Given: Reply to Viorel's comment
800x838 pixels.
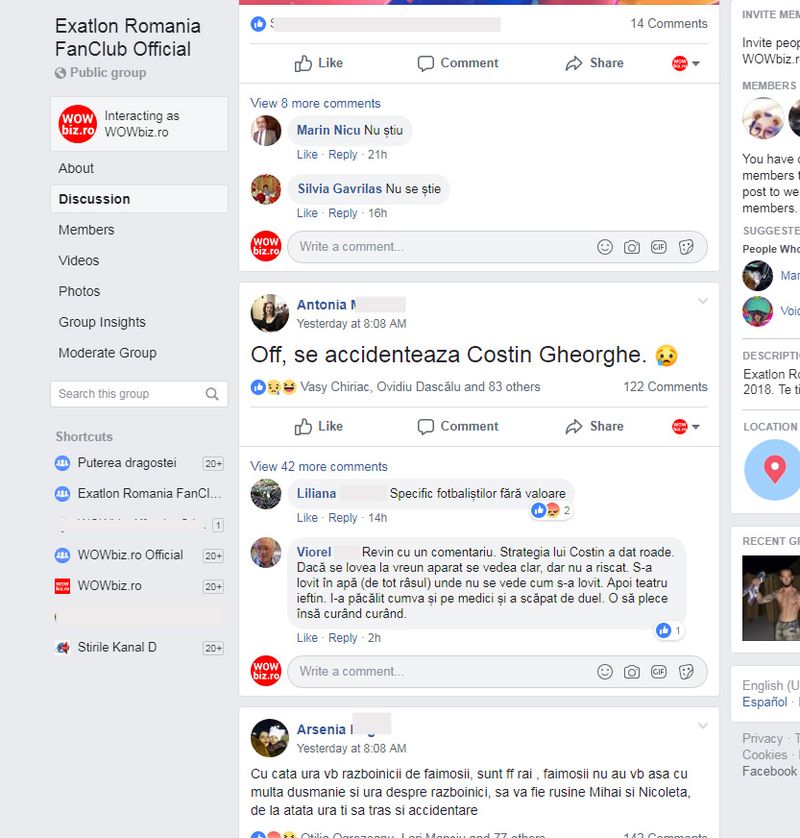Looking at the screenshot, I should (x=343, y=638).
